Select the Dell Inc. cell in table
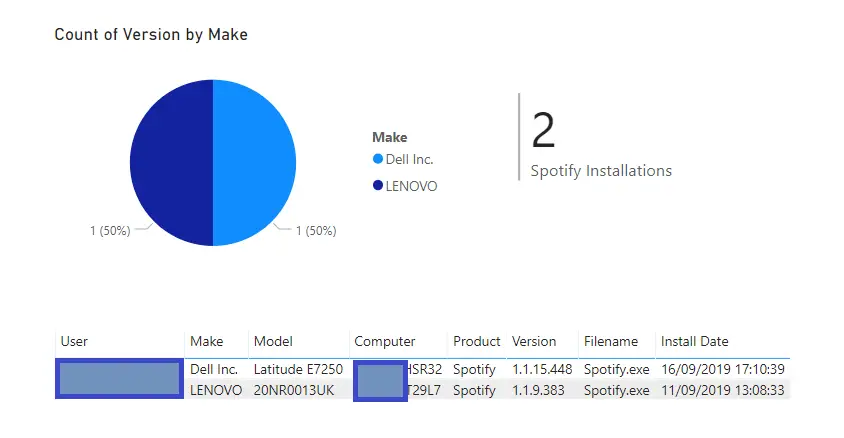 coord(214,369)
